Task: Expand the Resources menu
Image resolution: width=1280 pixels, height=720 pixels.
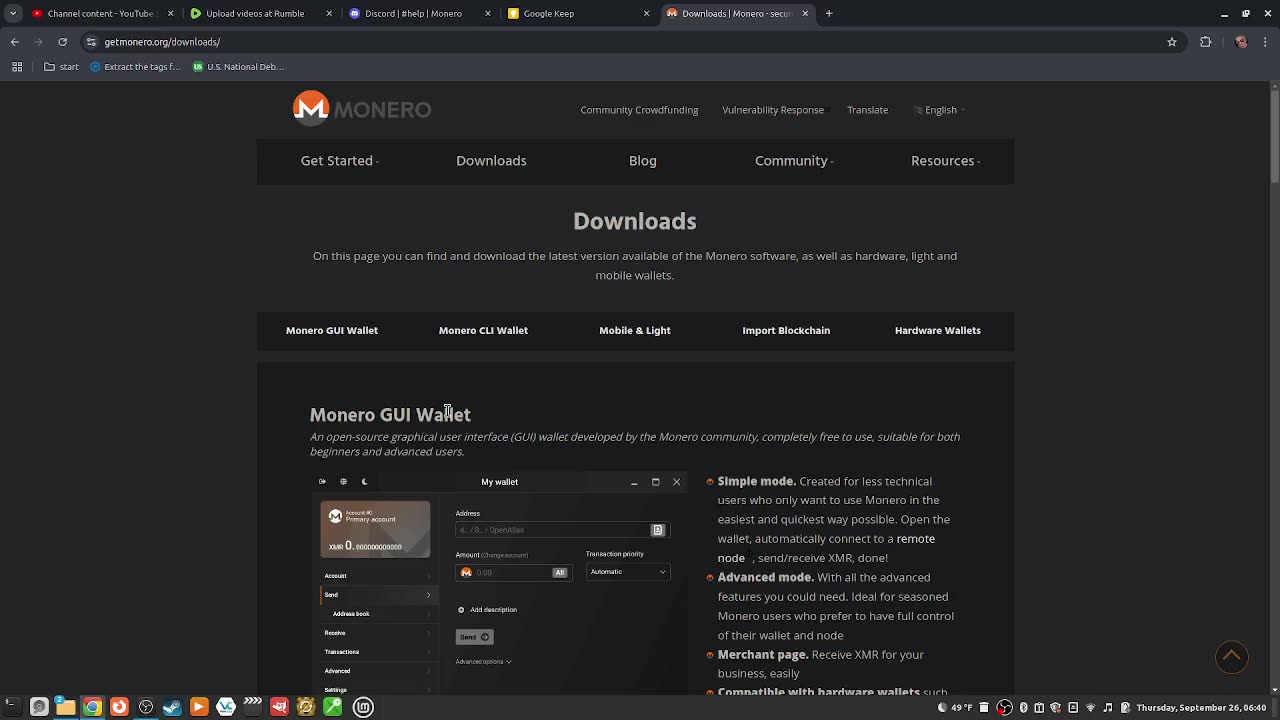Action: tap(945, 161)
